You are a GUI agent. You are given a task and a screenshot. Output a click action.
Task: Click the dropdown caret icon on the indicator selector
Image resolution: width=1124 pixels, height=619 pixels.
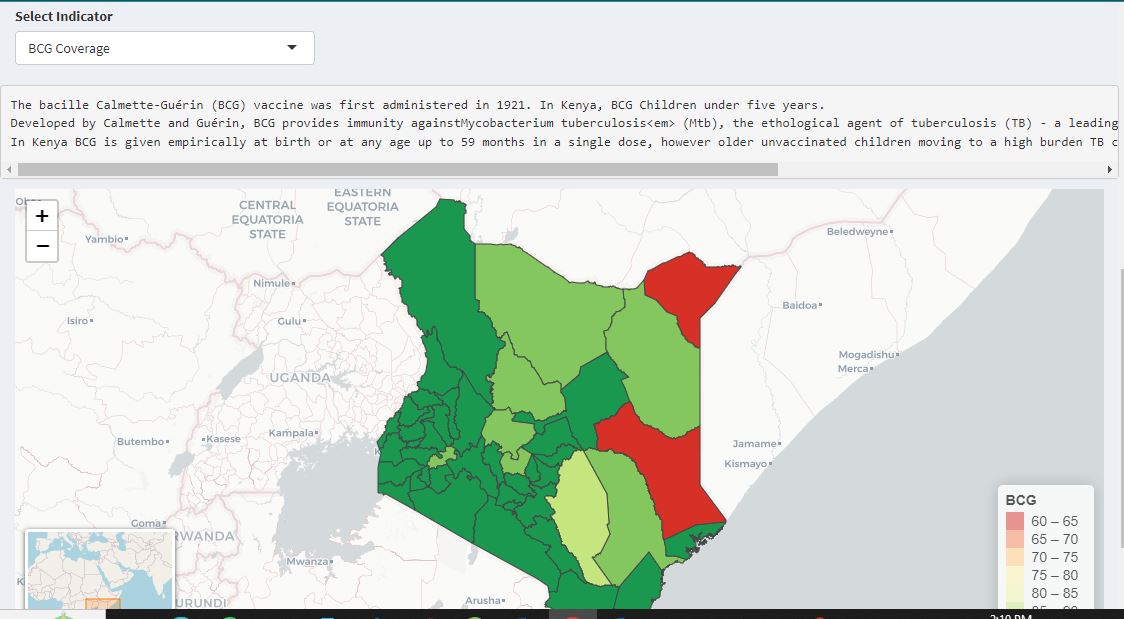291,47
